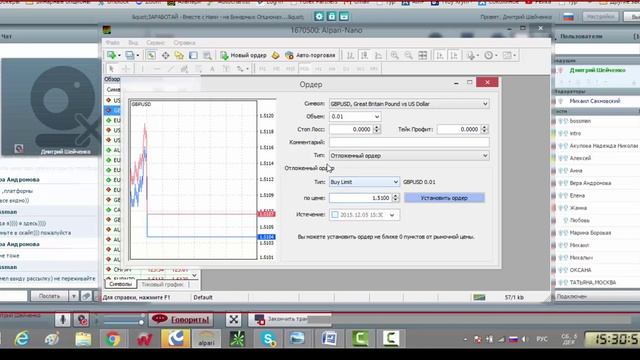Screen dimensions: 640x360
Task: Toggle the Авто-торговля button
Action: tap(311, 55)
